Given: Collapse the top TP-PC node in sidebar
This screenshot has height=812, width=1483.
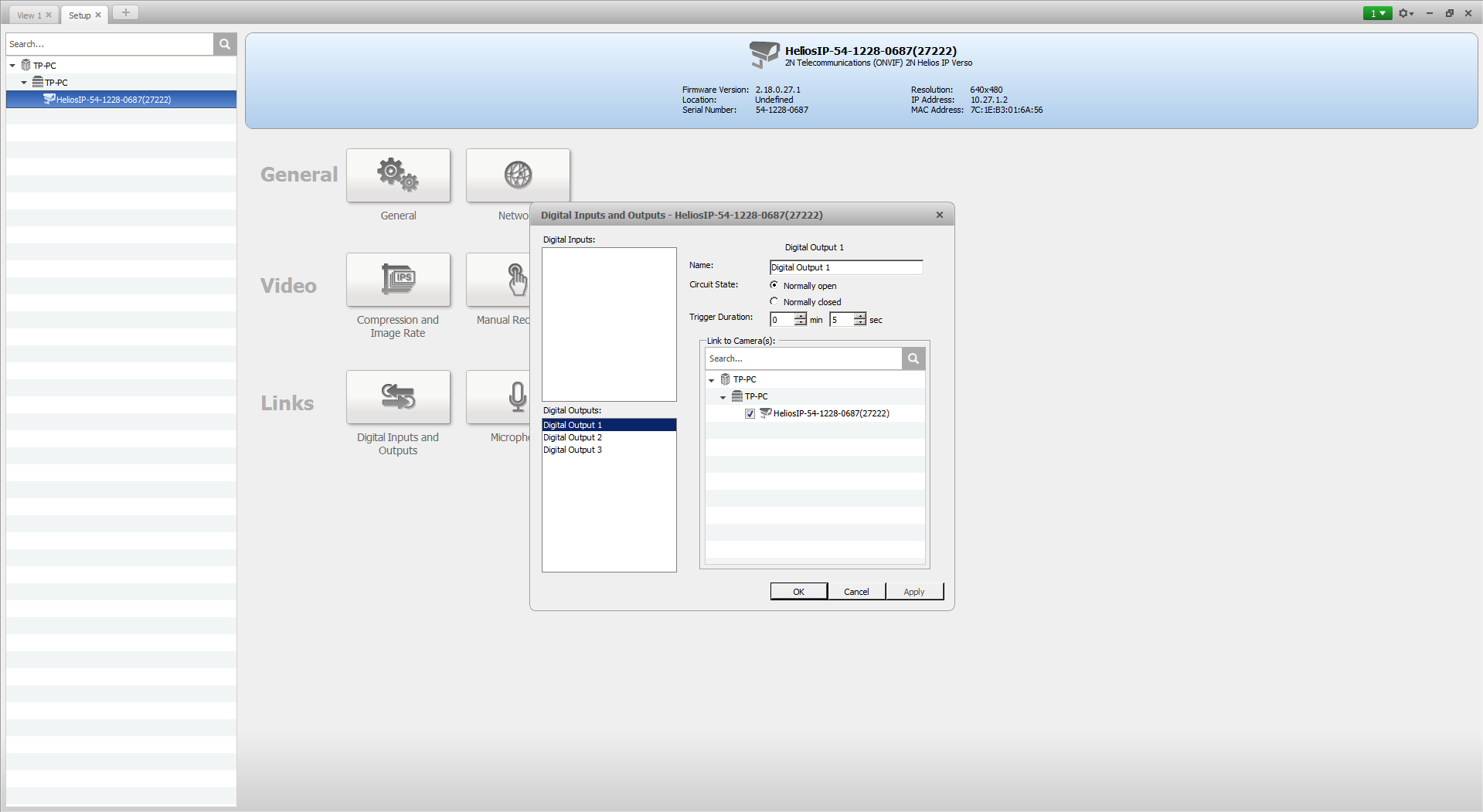Looking at the screenshot, I should click(x=12, y=66).
